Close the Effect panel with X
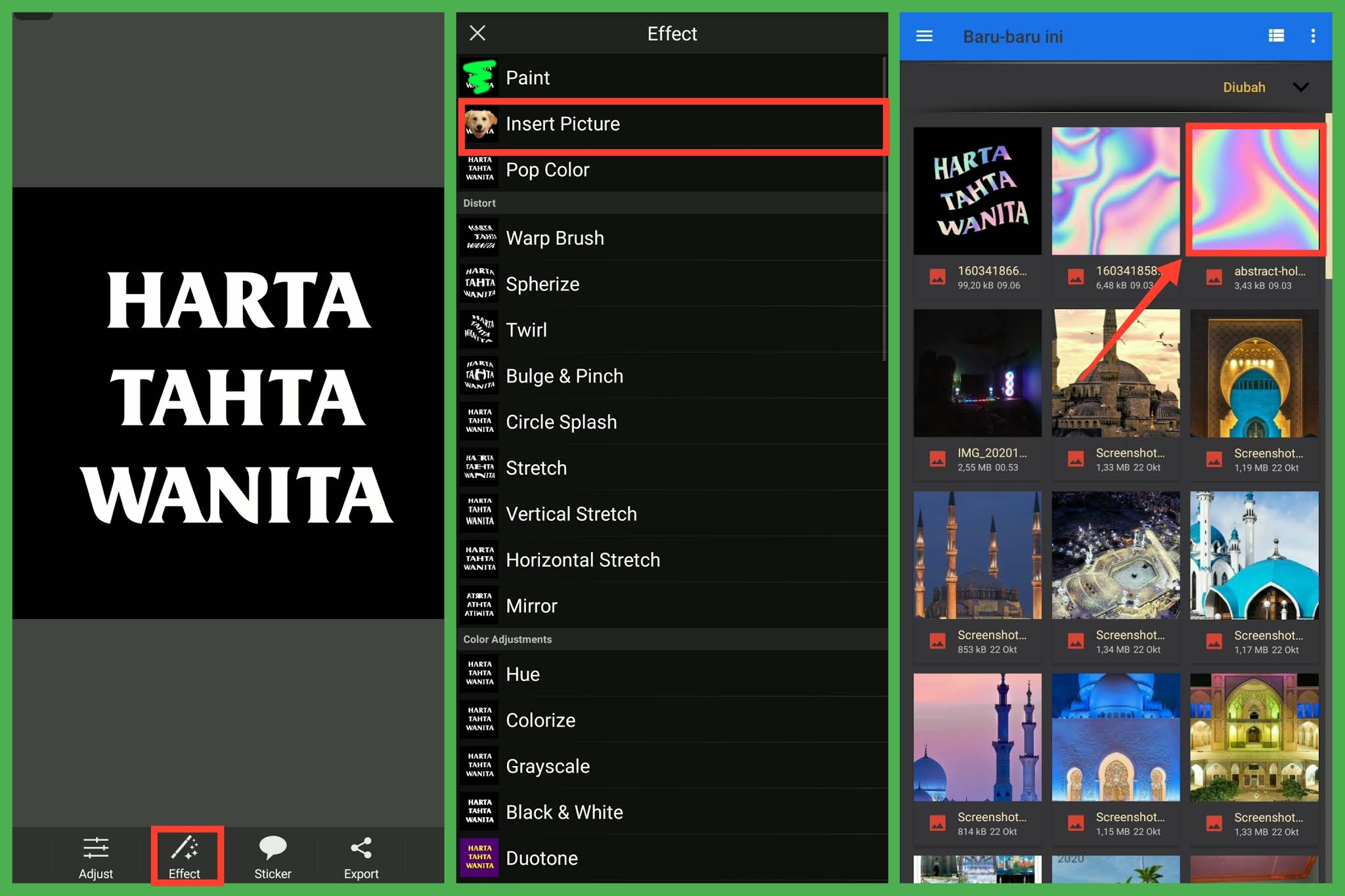This screenshot has height=896, width=1345. (x=477, y=33)
